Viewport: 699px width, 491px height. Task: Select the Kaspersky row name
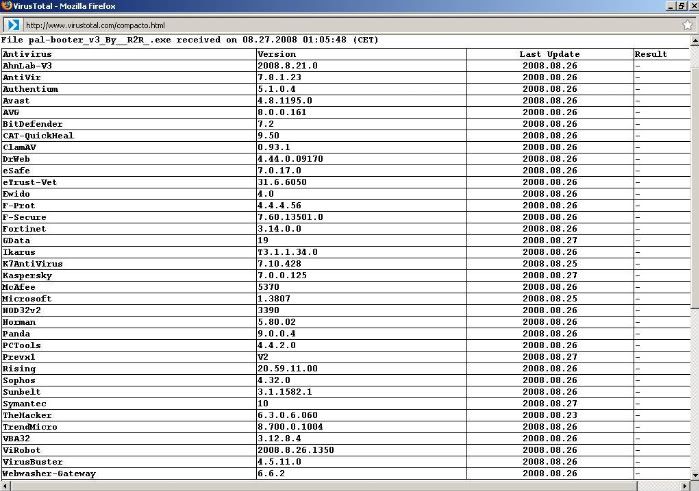coord(27,275)
